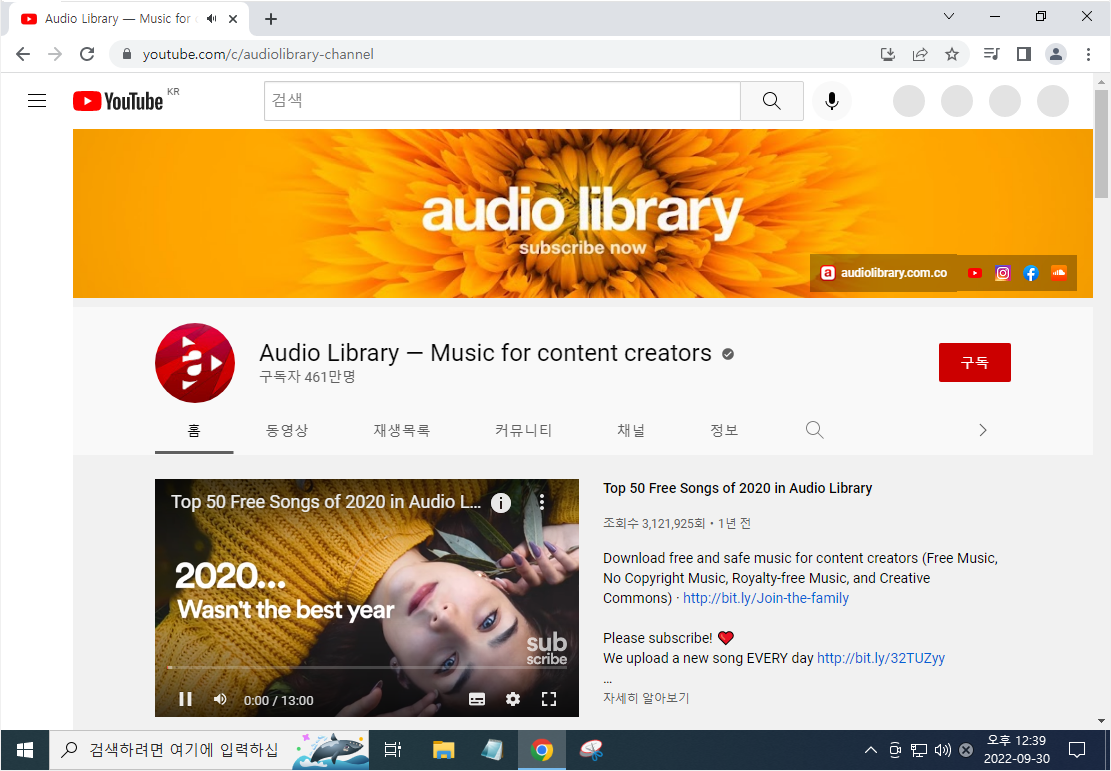This screenshot has width=1111, height=771.
Task: Click the browser address bar URL
Action: pyautogui.click(x=258, y=55)
